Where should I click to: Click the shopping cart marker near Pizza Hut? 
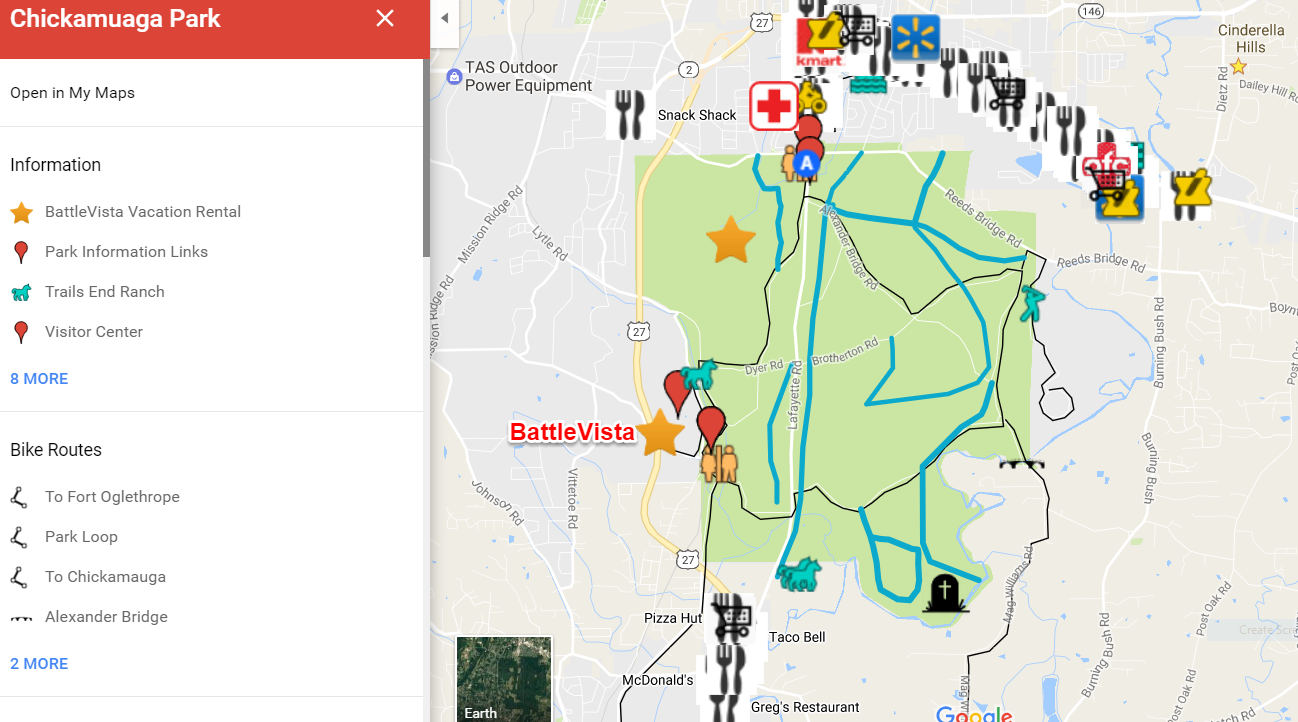pos(732,618)
